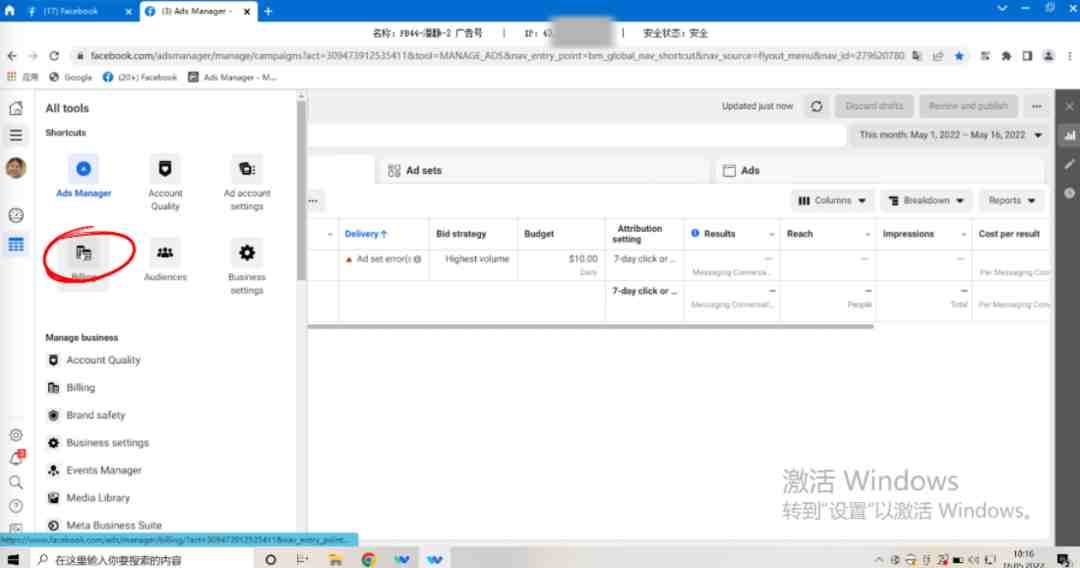Refresh data with the reload icon
Viewport: 1080px width, 568px height.
pos(816,106)
